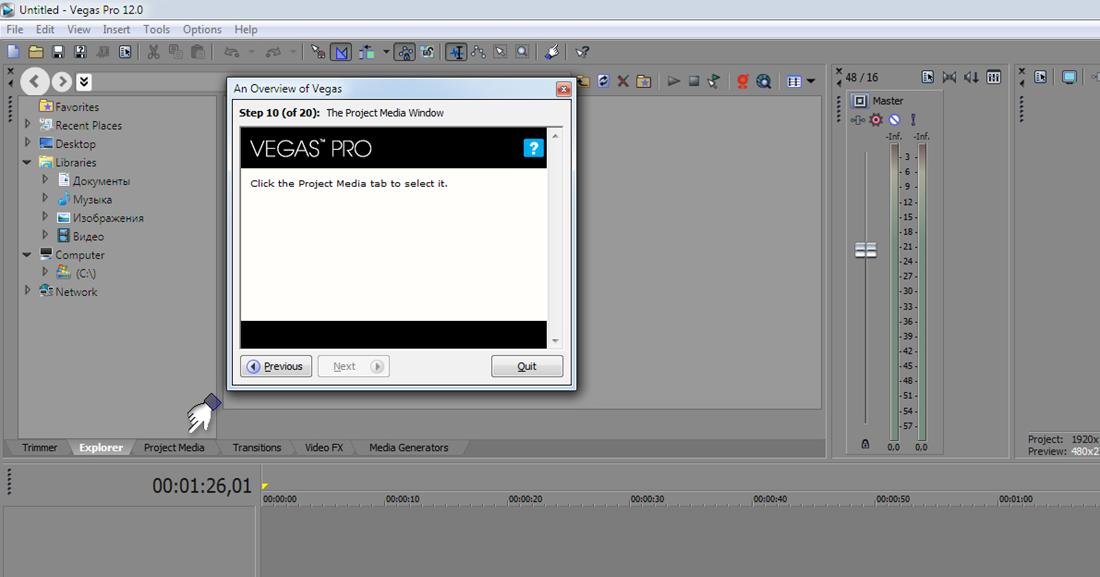1100x577 pixels.
Task: Toggle Downmix Output on the Master Bus
Action: pyautogui.click(x=949, y=77)
